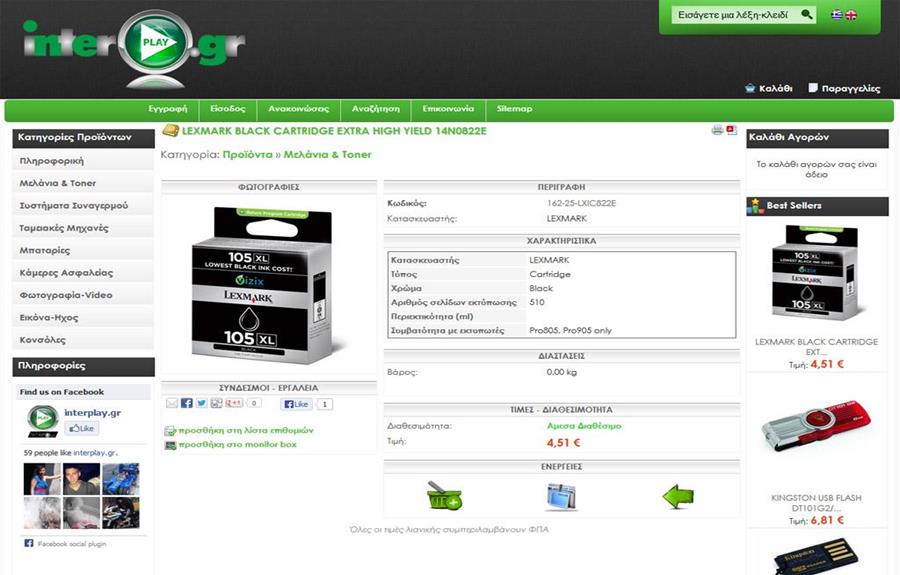The height and width of the screenshot is (575, 900).
Task: Click the search magnifier icon
Action: click(x=806, y=14)
